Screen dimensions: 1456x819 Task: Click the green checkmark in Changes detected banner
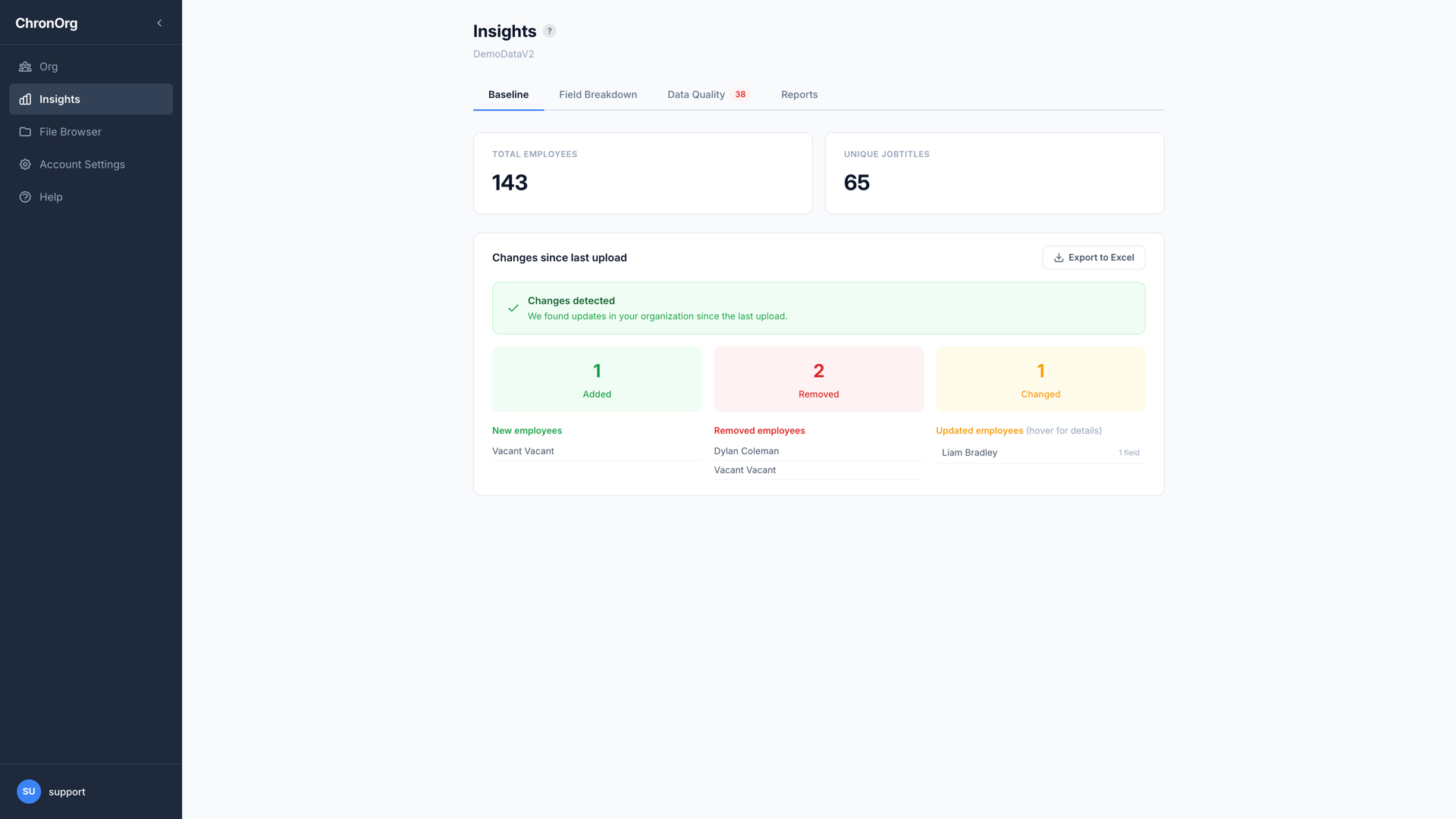(x=513, y=308)
